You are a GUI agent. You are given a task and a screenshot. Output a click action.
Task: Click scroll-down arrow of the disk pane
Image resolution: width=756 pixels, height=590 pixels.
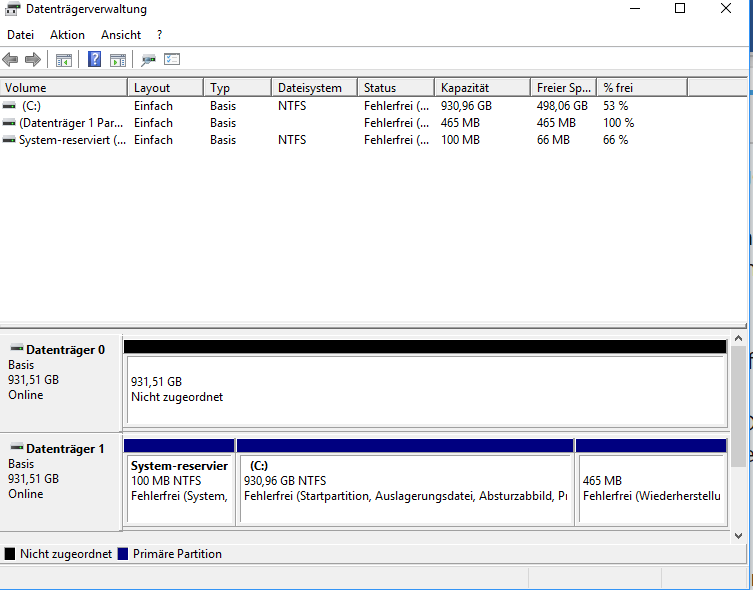click(x=738, y=536)
